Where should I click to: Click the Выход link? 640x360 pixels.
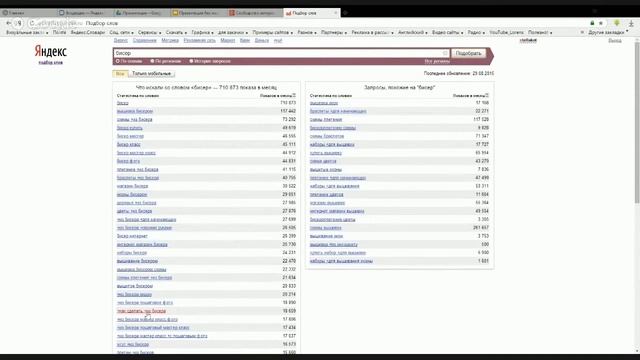pyautogui.click(x=615, y=40)
